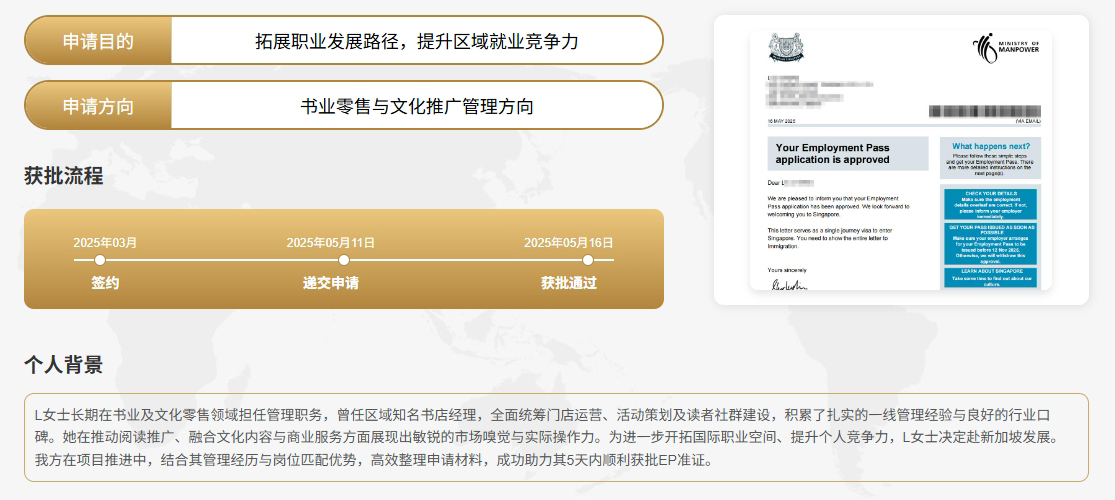Image resolution: width=1115 pixels, height=500 pixels.
Task: Click the 书业零售与文化推广管理方向 text
Action: pos(416,106)
